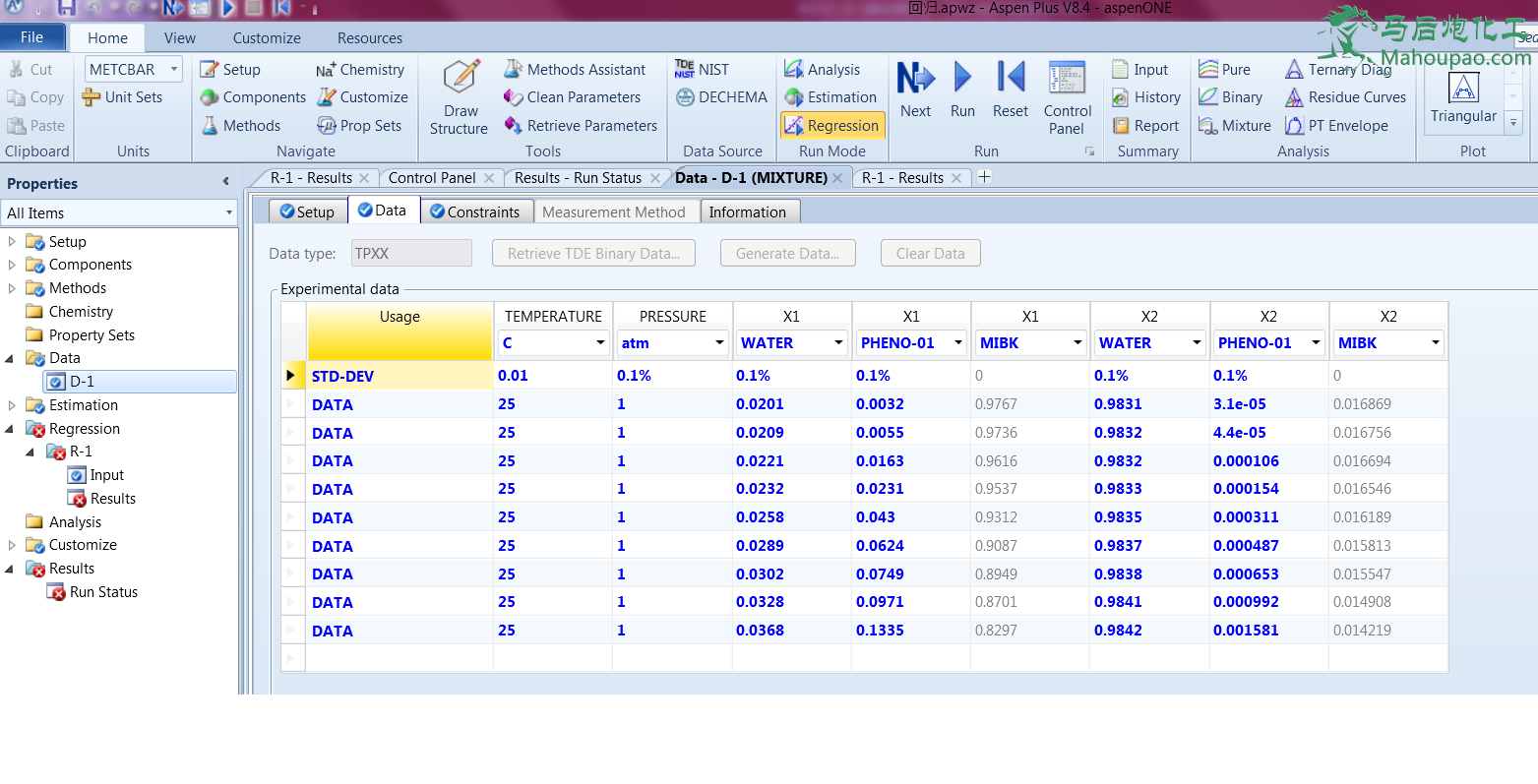Switch to Results - Run Status tab
This screenshot has height=784, width=1538.
coord(578,178)
